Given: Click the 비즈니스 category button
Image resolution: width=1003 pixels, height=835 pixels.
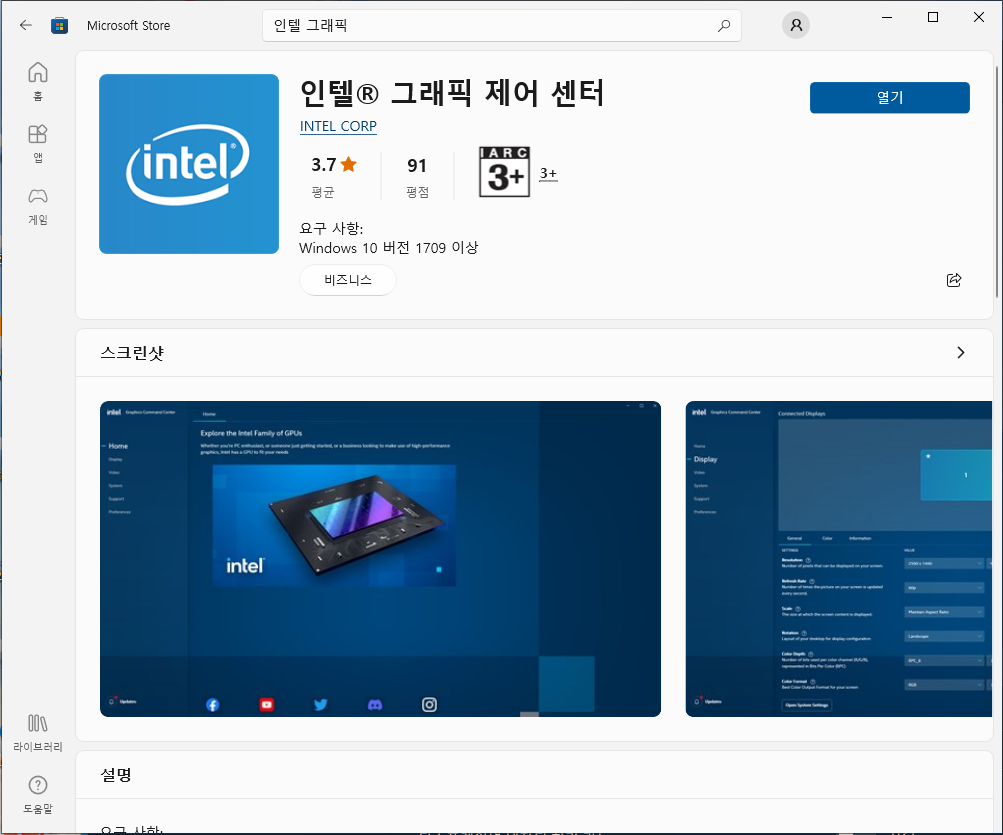Looking at the screenshot, I should pyautogui.click(x=347, y=280).
